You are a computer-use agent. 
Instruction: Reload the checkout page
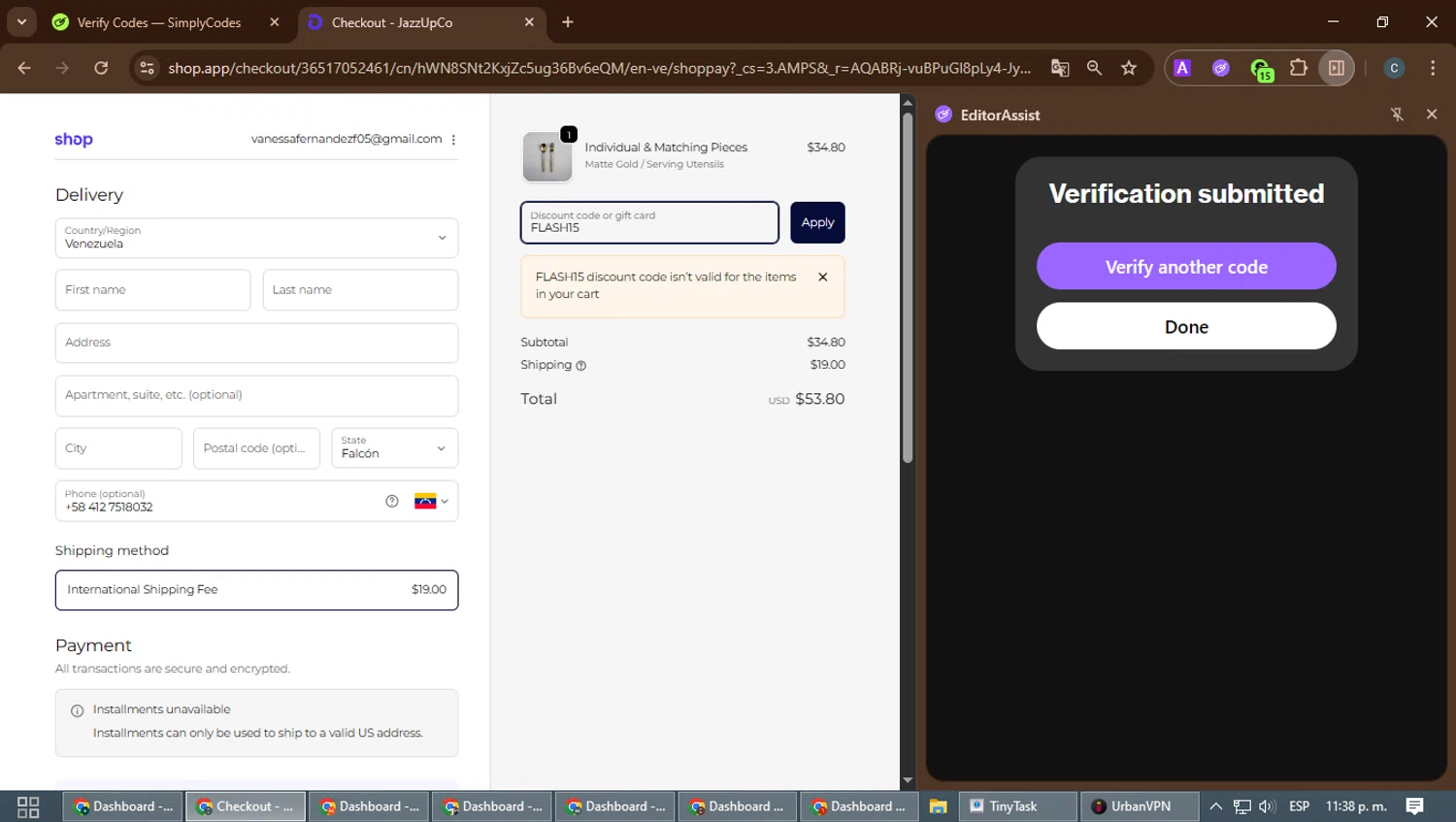(101, 68)
